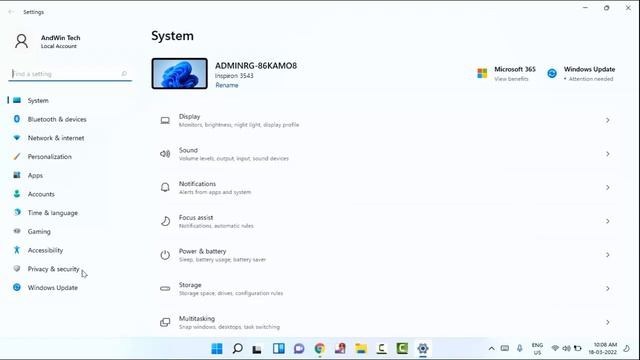Click the tray microphone icon

(x=519, y=348)
